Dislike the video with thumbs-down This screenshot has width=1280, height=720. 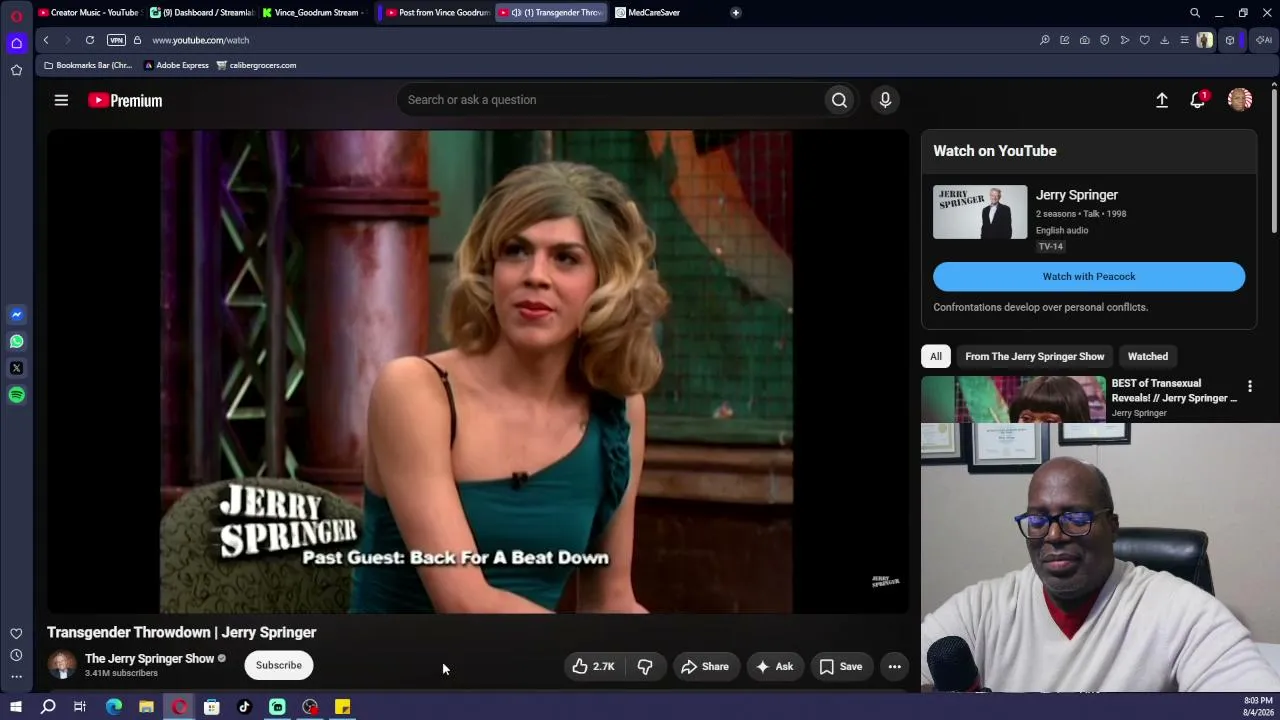click(645, 666)
